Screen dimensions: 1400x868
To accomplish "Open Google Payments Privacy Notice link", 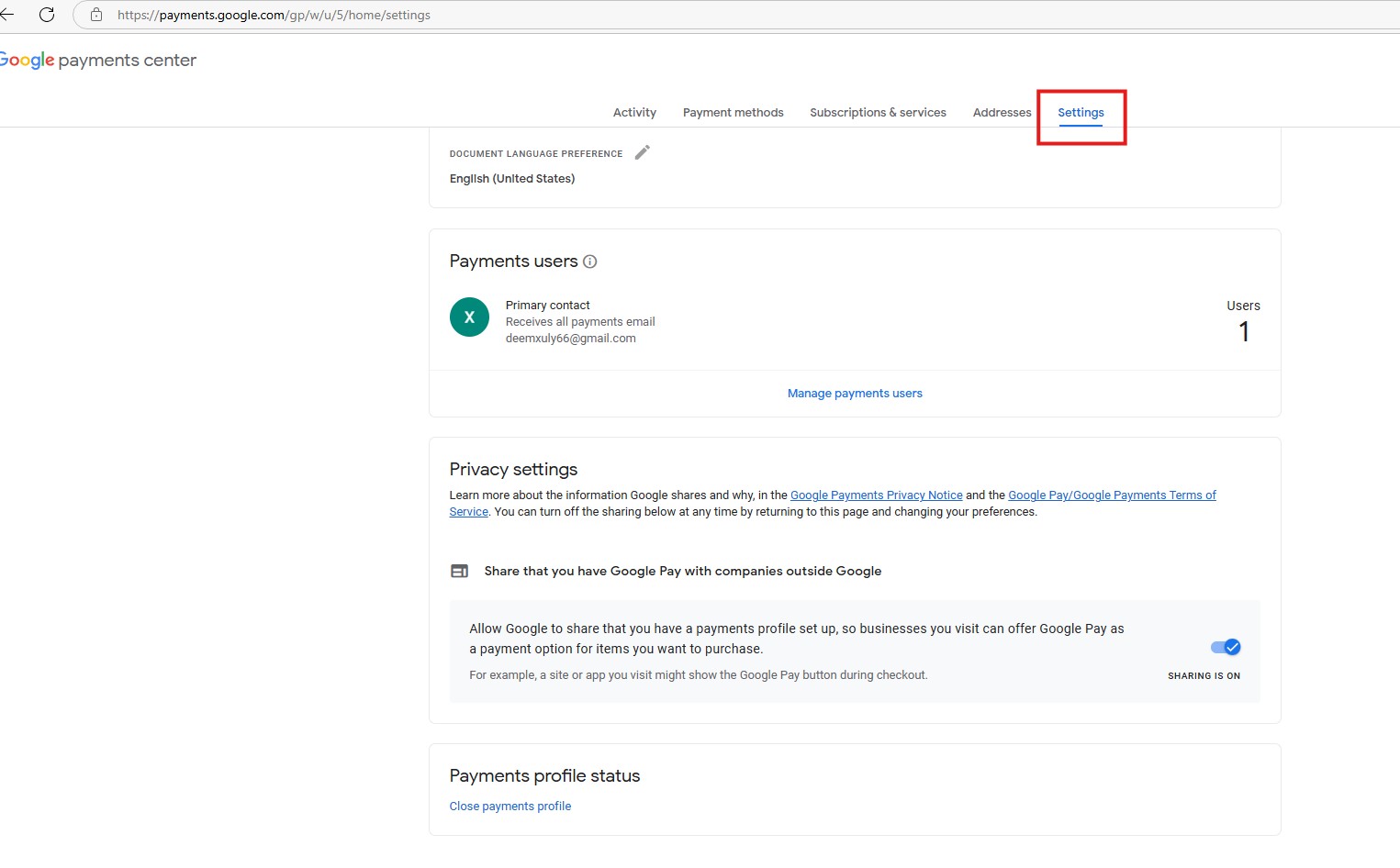I will click(x=876, y=495).
